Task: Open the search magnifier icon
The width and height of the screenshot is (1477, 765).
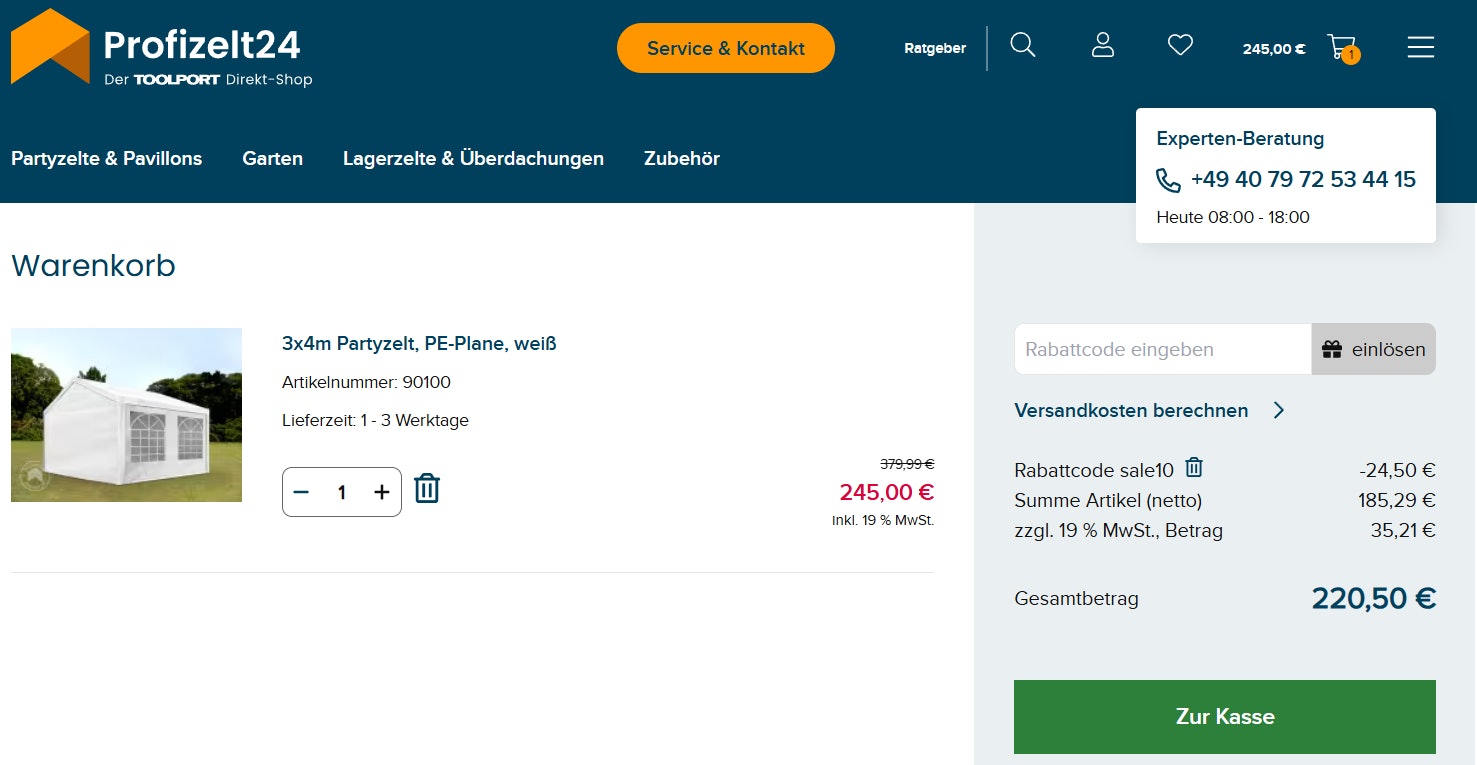Action: click(x=1022, y=45)
